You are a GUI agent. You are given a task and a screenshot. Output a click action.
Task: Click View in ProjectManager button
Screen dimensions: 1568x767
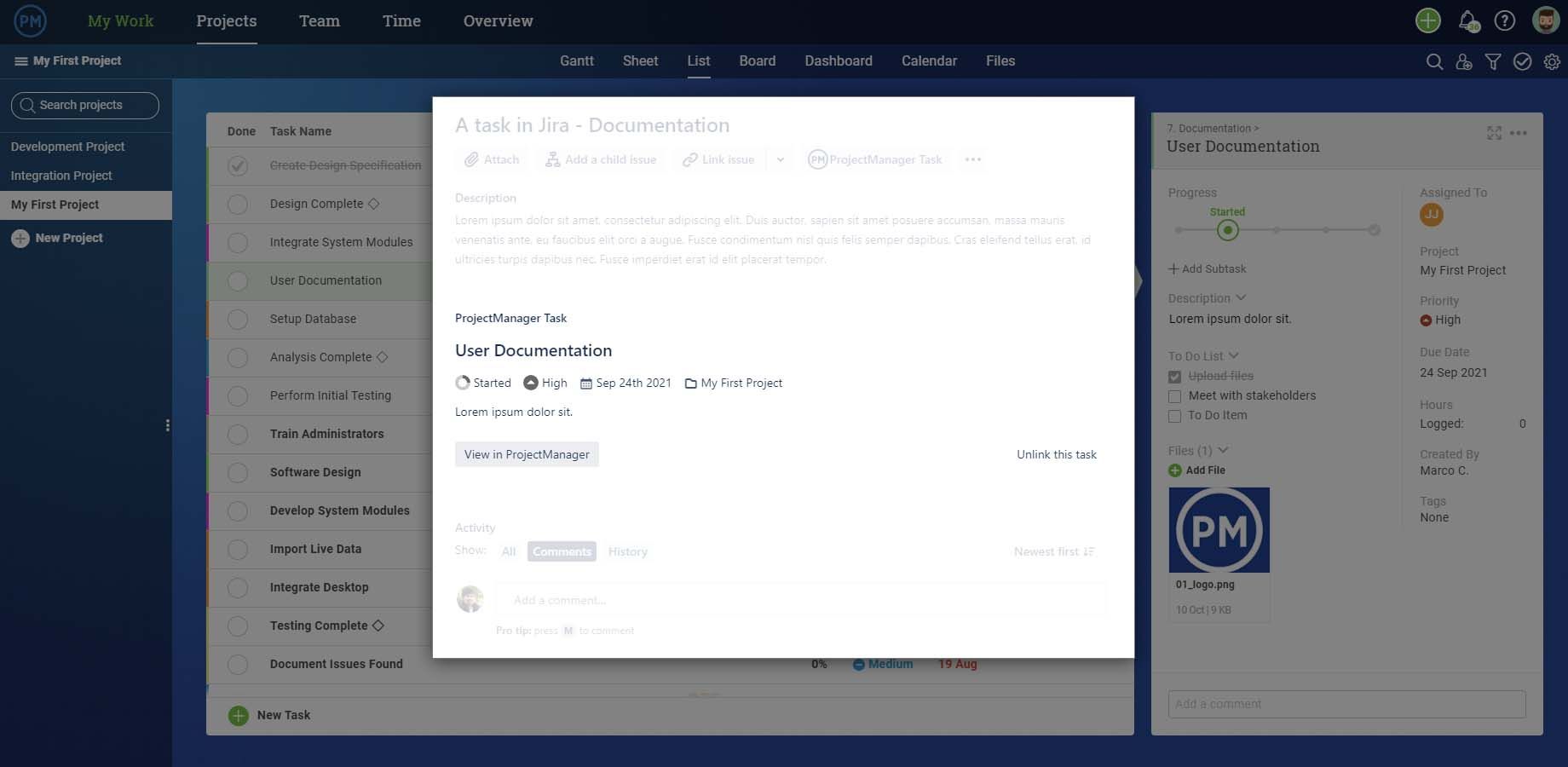click(x=527, y=454)
